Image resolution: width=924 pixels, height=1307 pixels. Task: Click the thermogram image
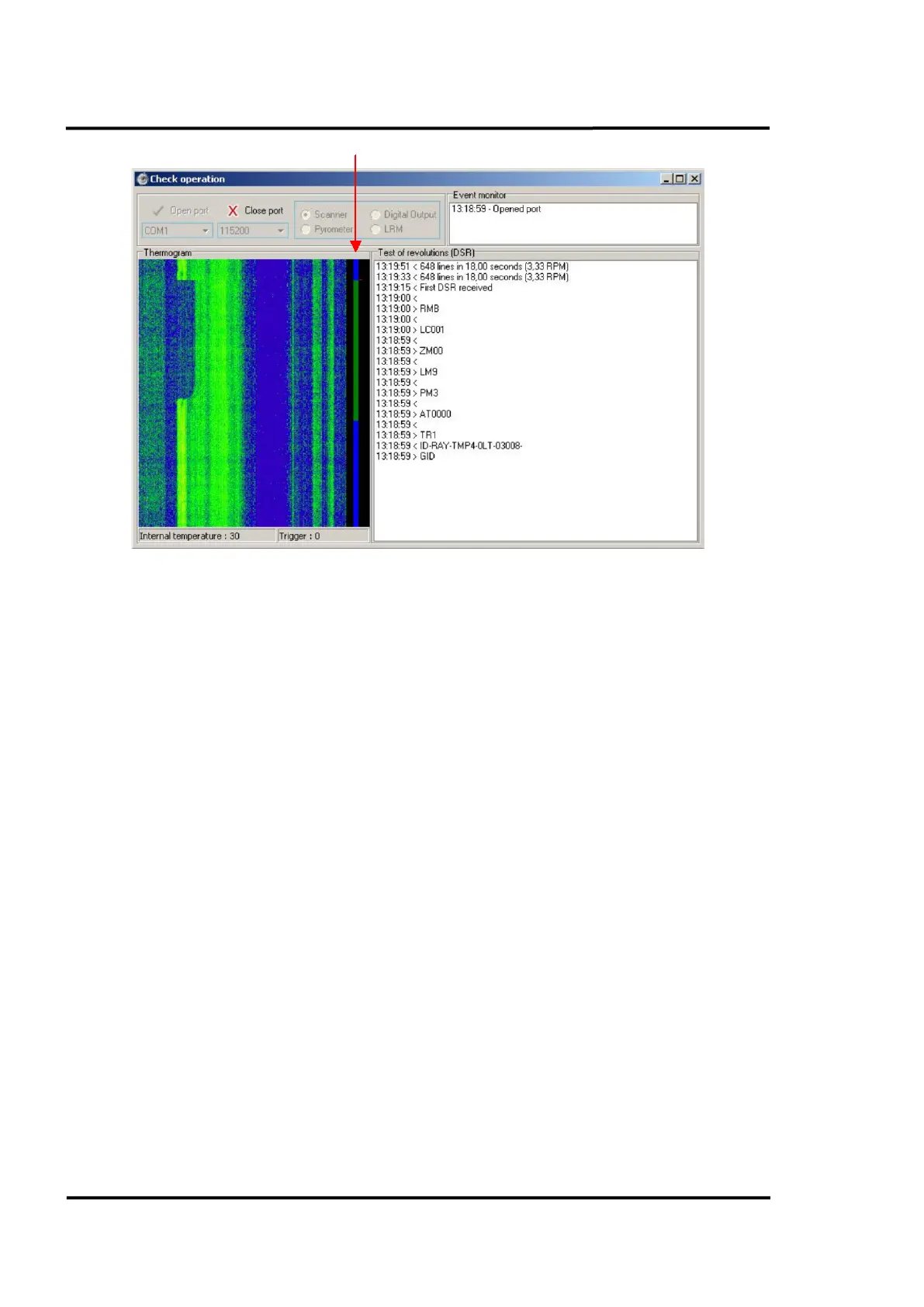[x=243, y=393]
